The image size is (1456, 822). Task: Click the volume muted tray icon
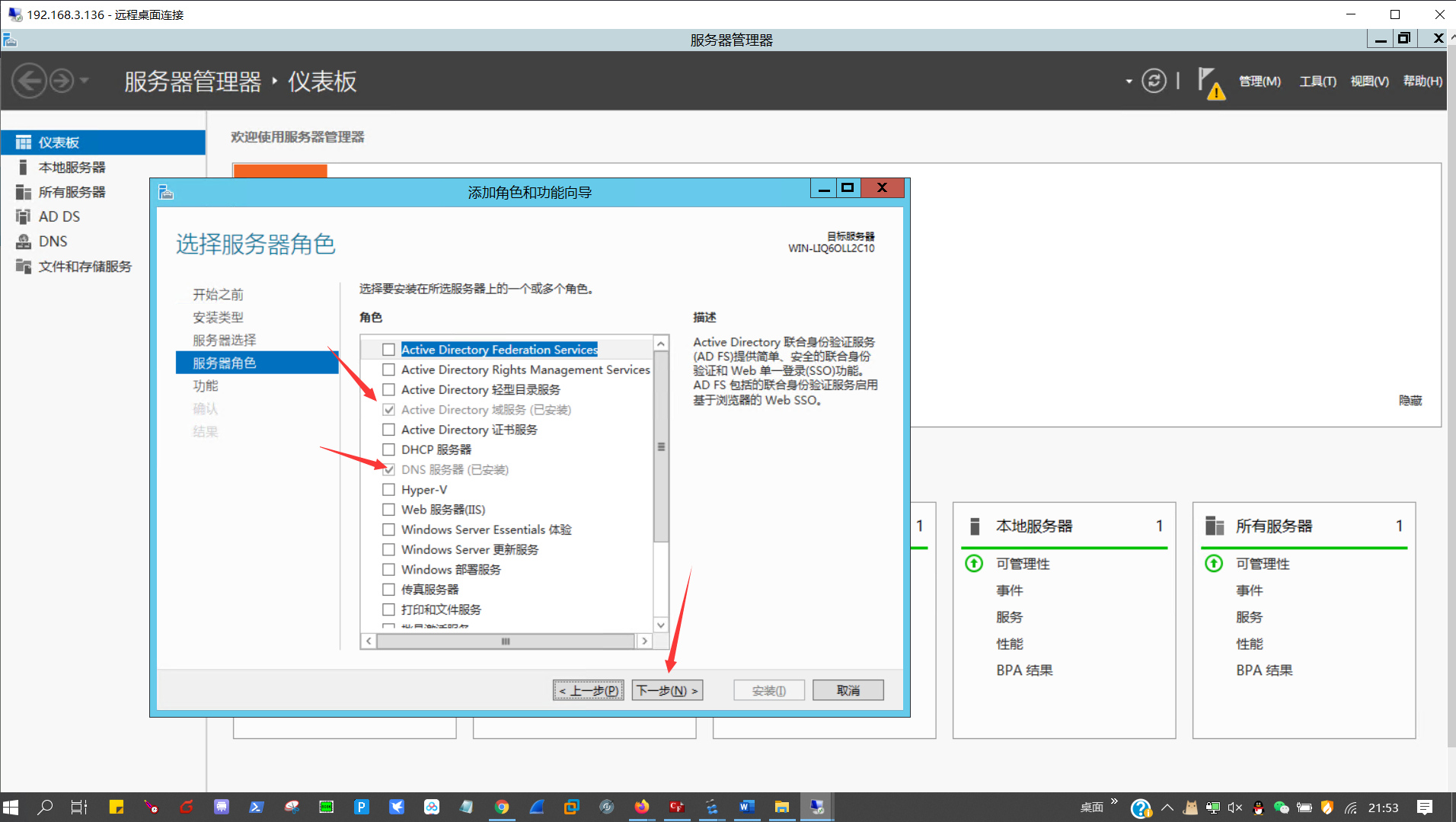[1234, 808]
